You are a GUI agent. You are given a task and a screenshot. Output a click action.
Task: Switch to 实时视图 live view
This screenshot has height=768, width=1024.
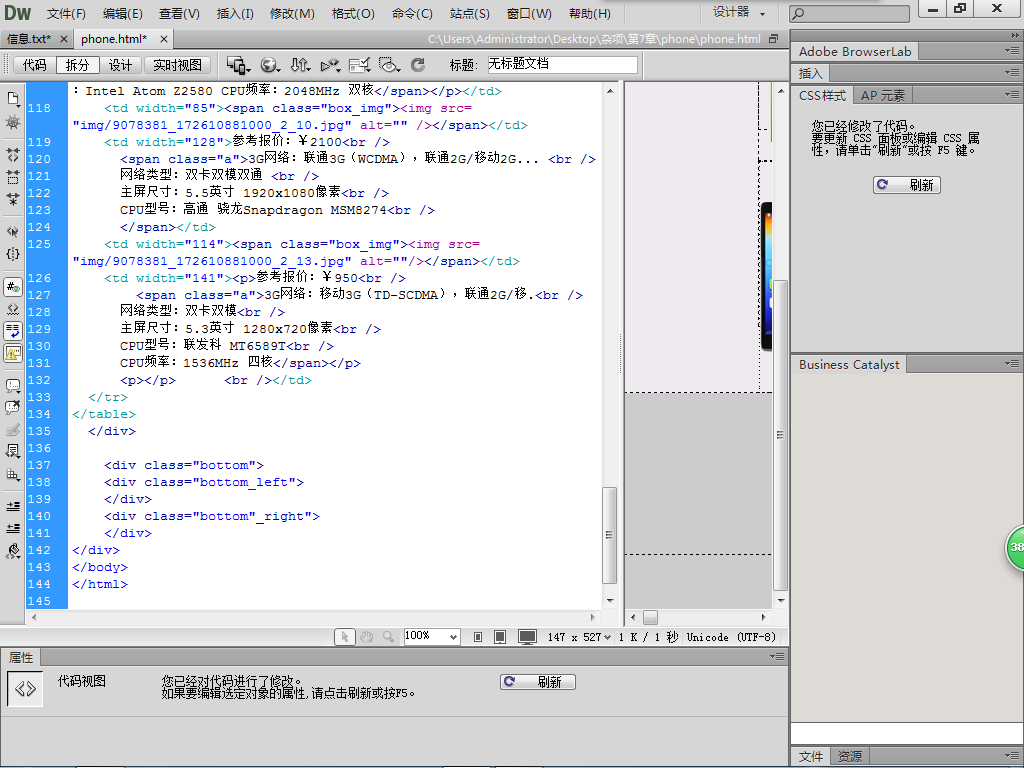point(177,65)
